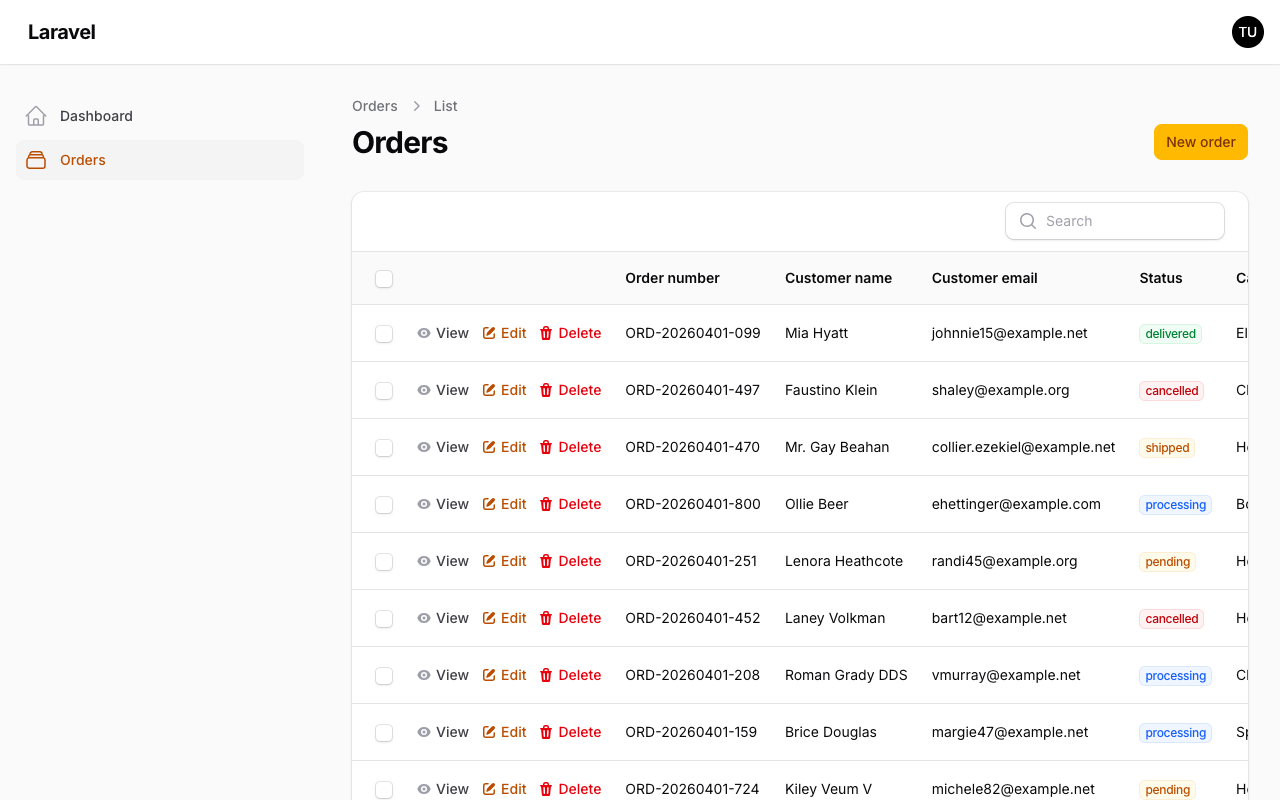The image size is (1280, 800).
Task: Click the magnifier icon in the search box
Action: click(1028, 221)
